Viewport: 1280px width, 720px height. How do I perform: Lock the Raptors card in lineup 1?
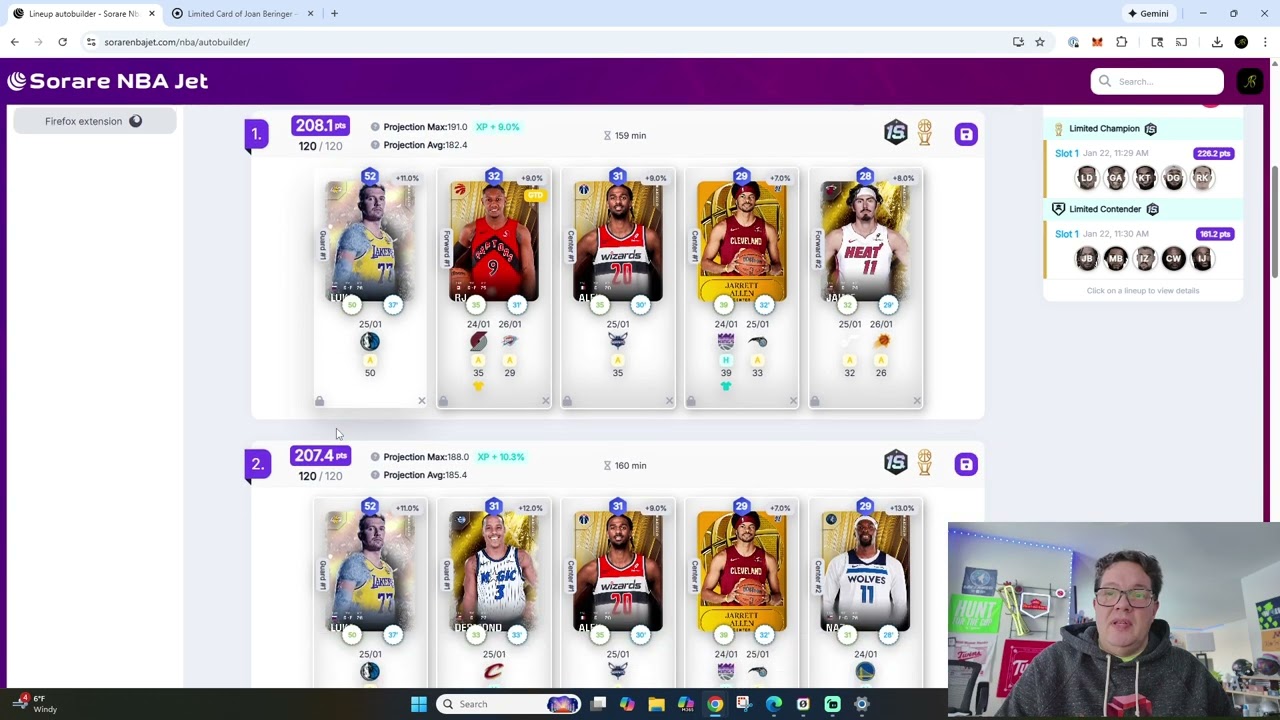point(443,401)
